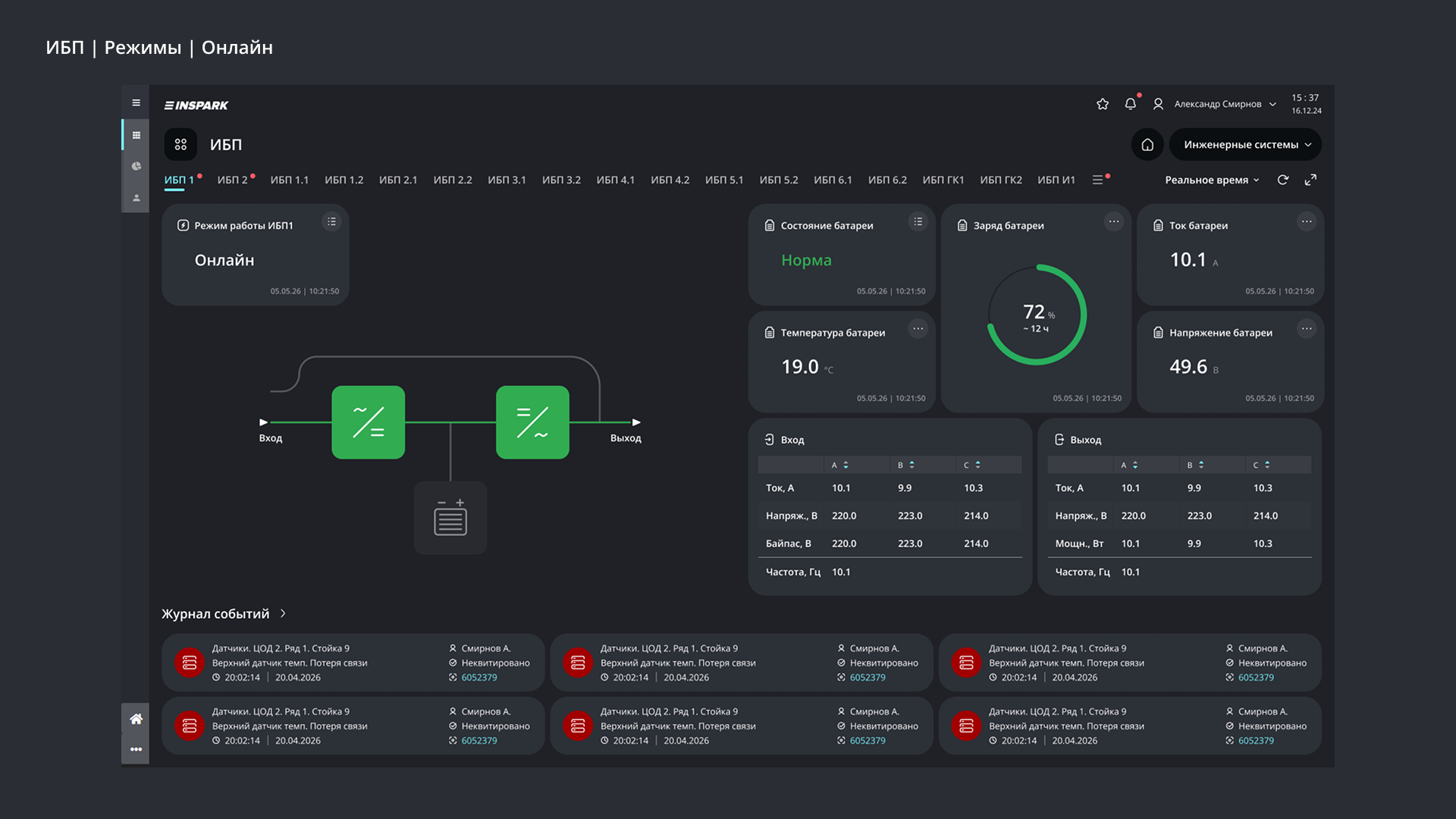The image size is (1456, 819).
Task: Expand Реальное время time selector
Action: coord(1212,180)
